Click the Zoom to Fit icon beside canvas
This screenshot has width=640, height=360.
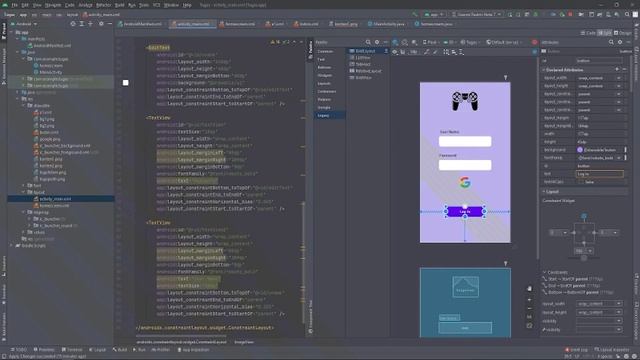click(x=529, y=326)
